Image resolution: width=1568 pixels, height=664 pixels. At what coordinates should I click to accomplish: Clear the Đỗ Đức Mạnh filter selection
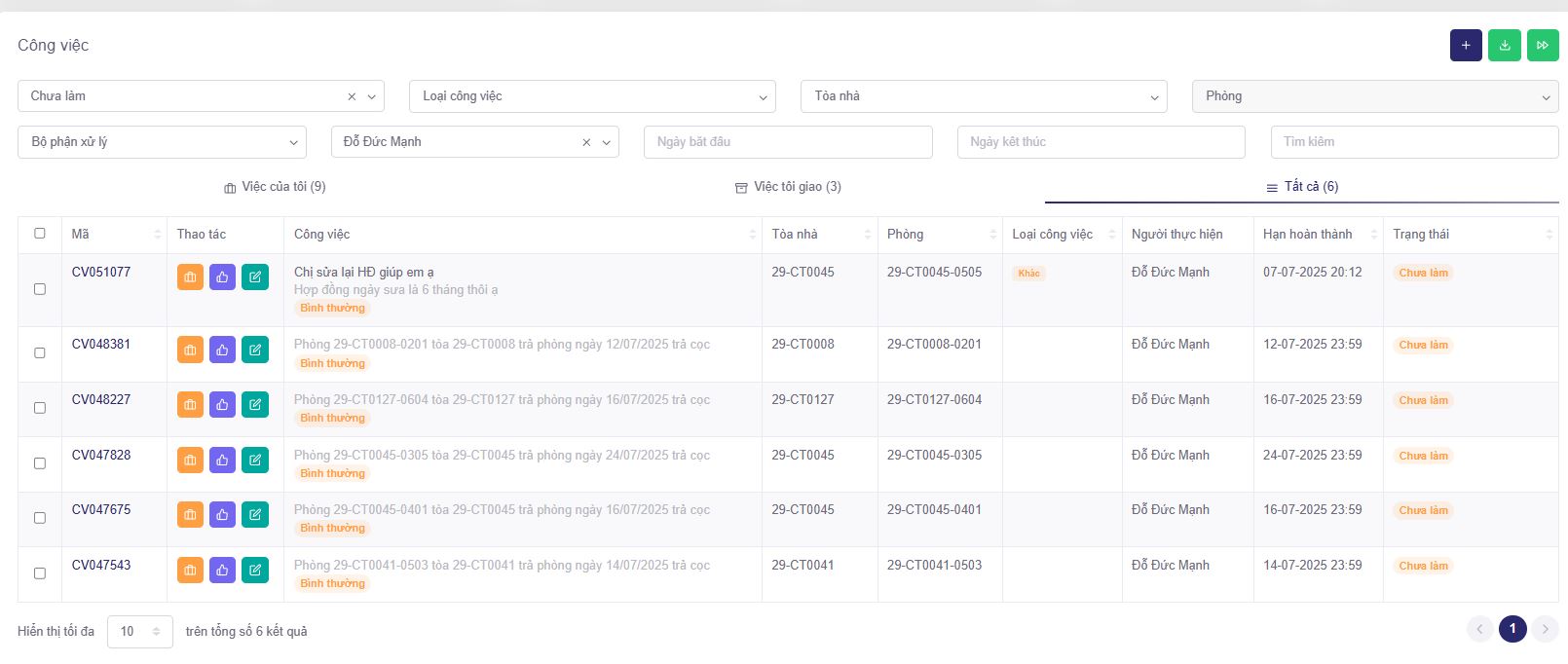[x=586, y=142]
